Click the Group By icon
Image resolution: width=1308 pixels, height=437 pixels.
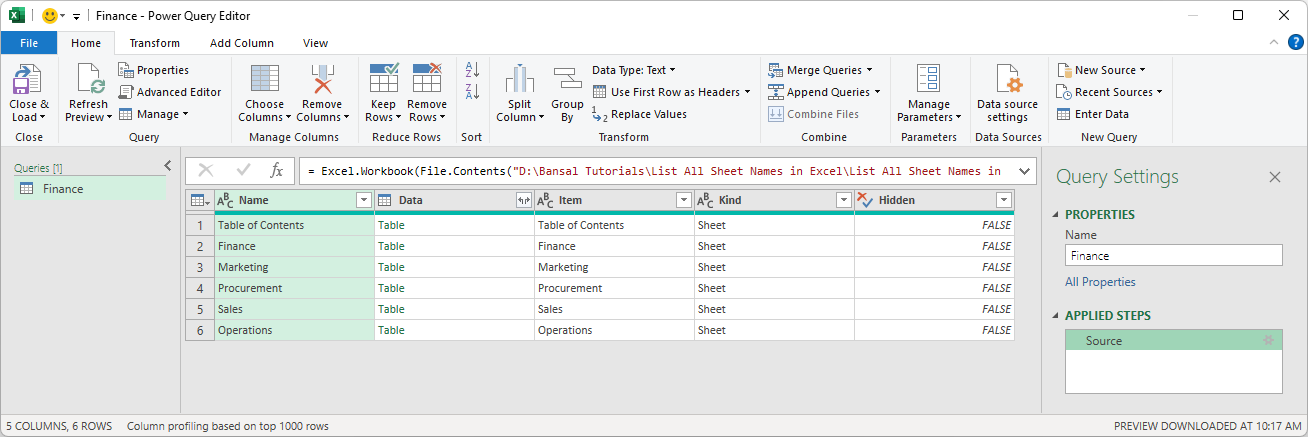tap(567, 79)
